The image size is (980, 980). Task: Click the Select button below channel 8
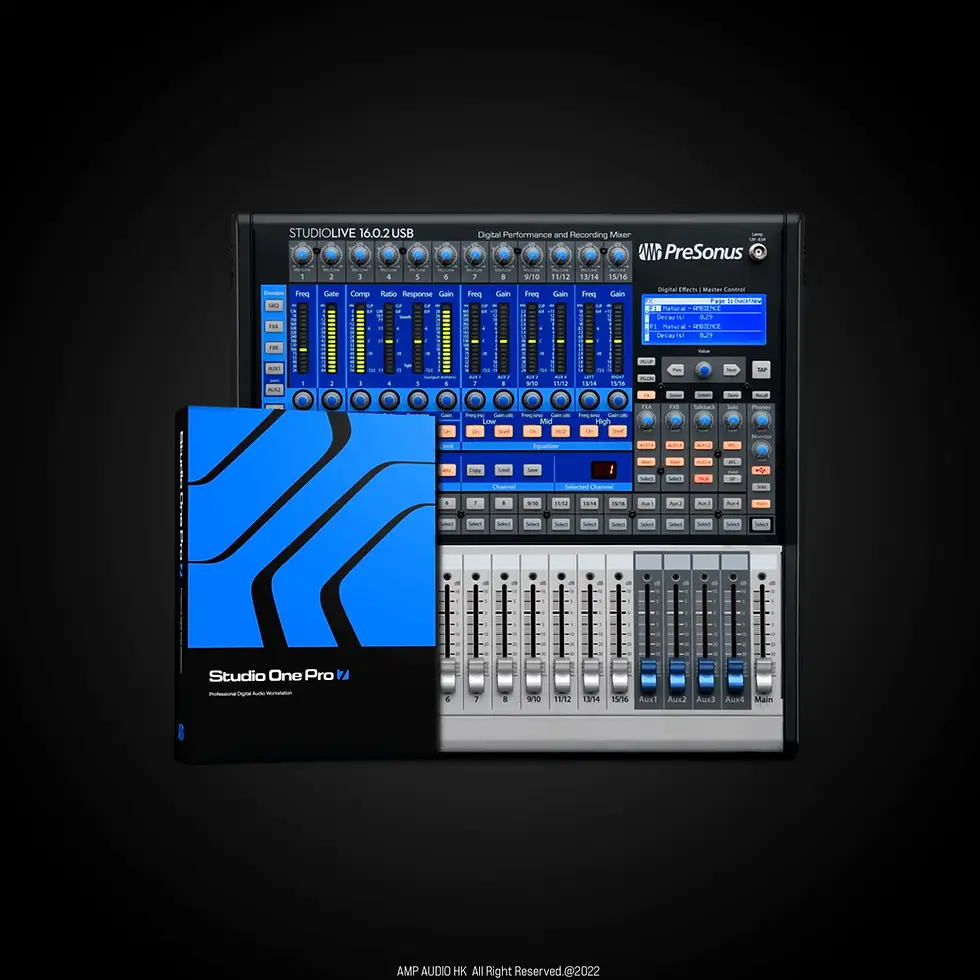tap(503, 524)
